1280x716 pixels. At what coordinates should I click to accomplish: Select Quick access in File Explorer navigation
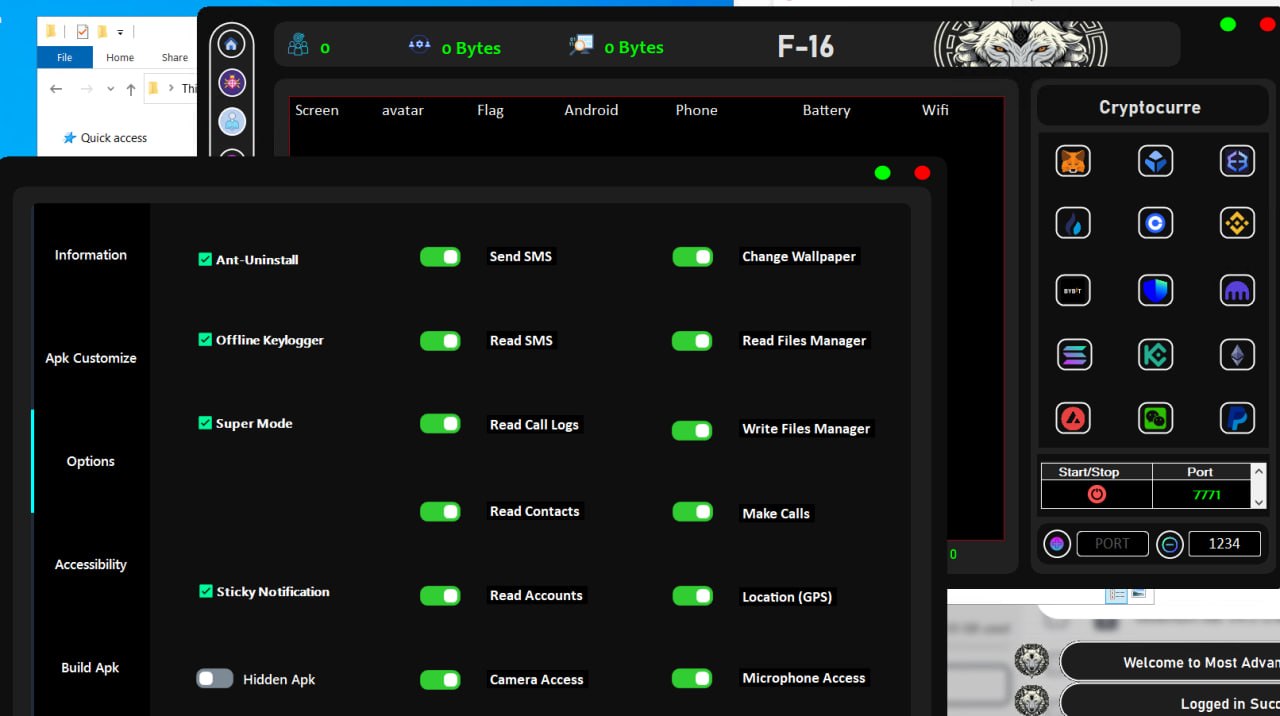pos(105,138)
